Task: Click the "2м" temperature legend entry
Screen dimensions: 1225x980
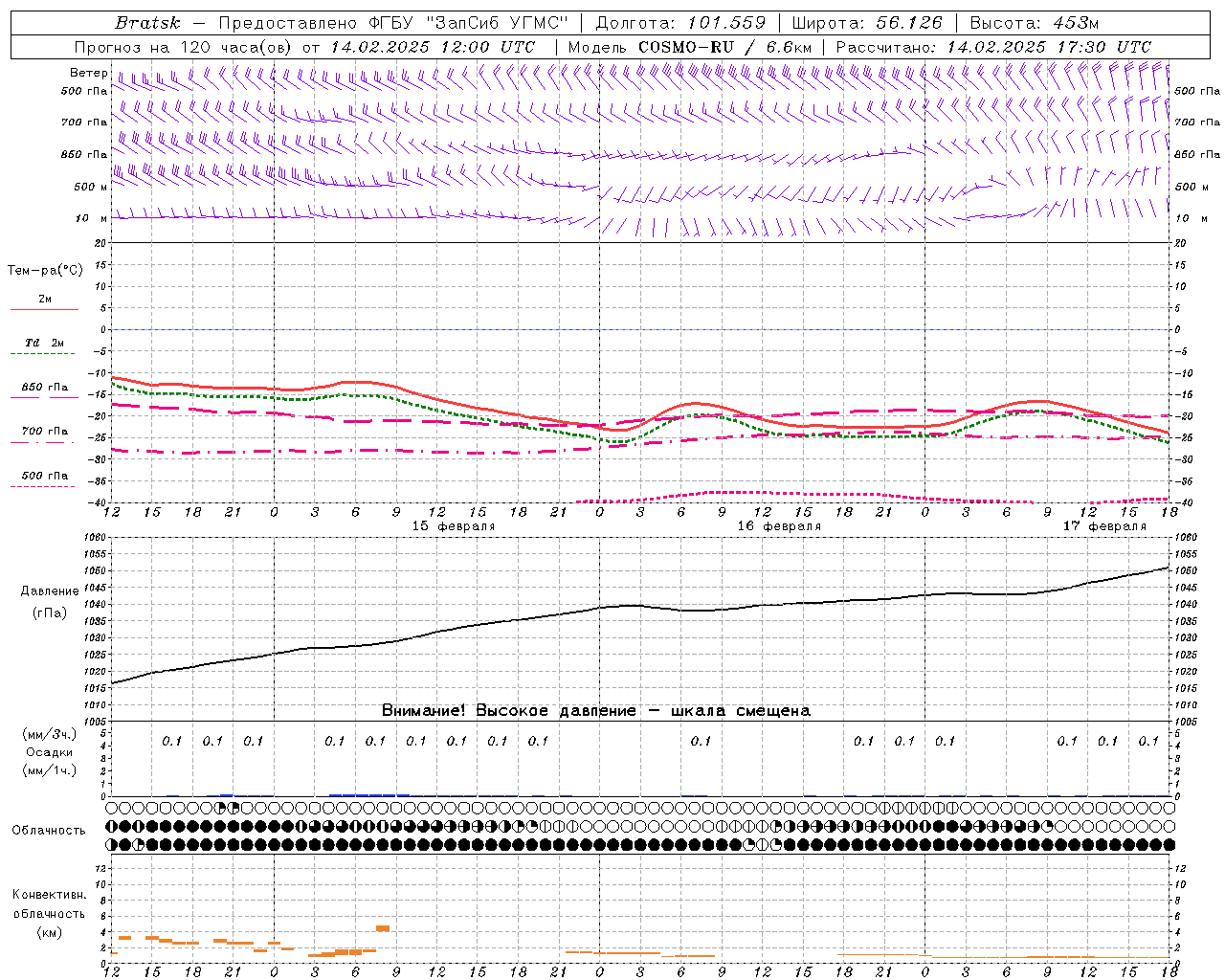Action: pyautogui.click(x=45, y=299)
